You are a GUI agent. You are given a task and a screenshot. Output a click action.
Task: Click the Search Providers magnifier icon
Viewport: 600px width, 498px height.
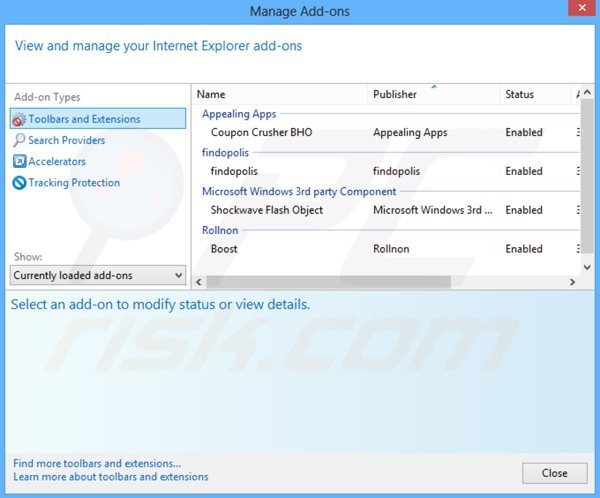point(19,140)
